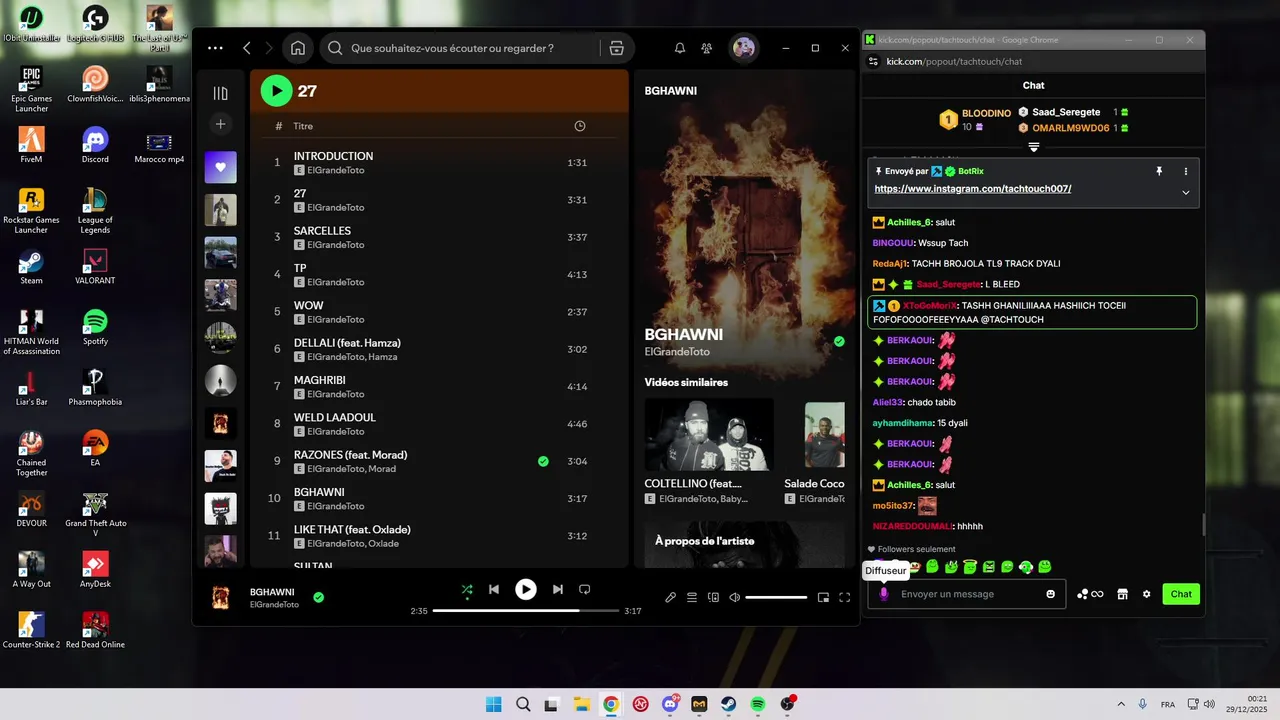Skip to the previous track
The image size is (1280, 720).
[x=494, y=590]
